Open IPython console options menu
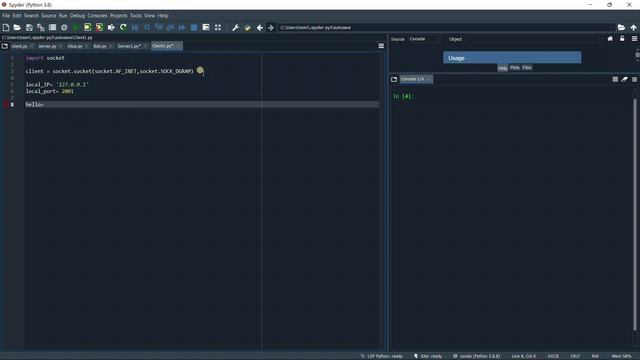This screenshot has height=360, width=640. [634, 79]
